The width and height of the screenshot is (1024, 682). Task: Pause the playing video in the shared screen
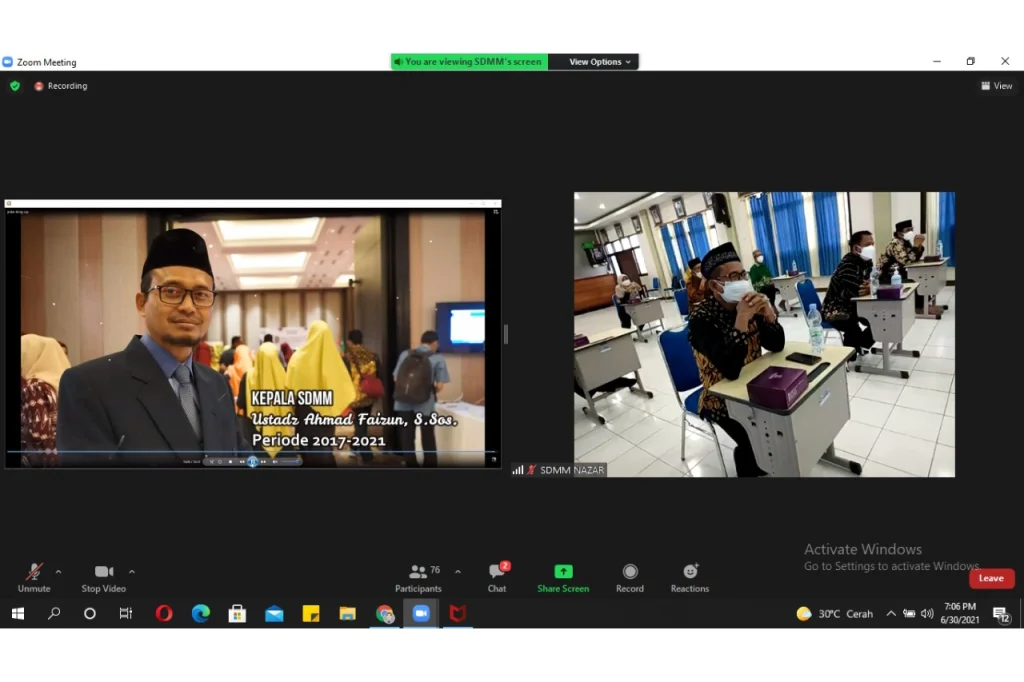[252, 461]
